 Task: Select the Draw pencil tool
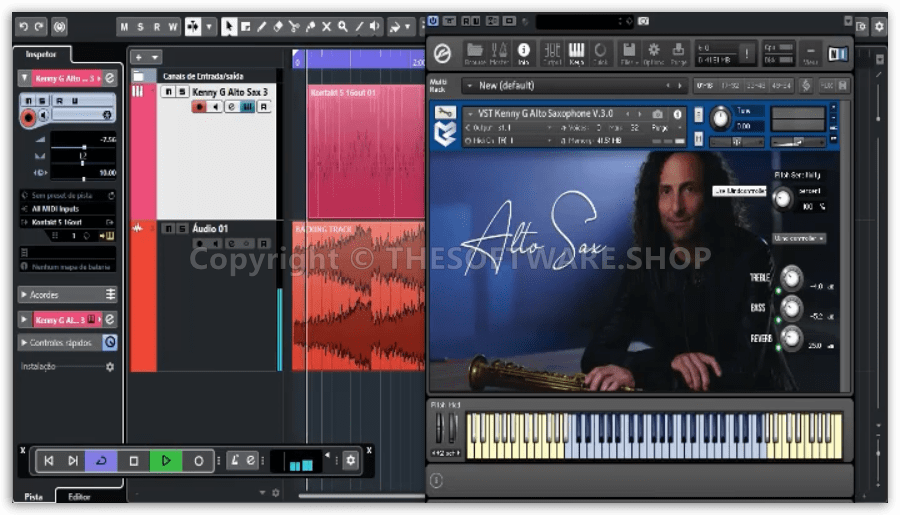coord(261,26)
